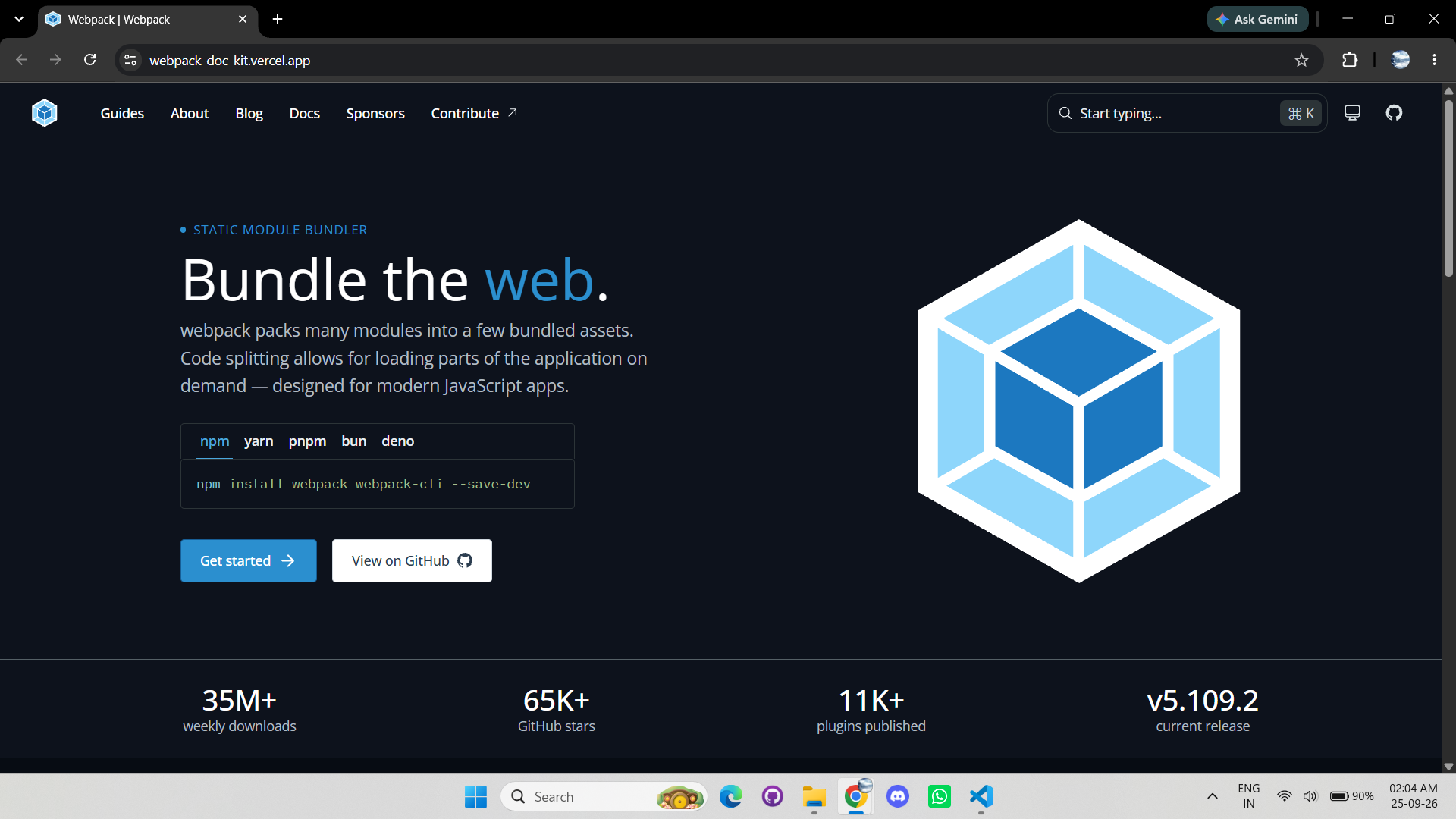
Task: Open Discord from the taskbar
Action: coord(898,796)
